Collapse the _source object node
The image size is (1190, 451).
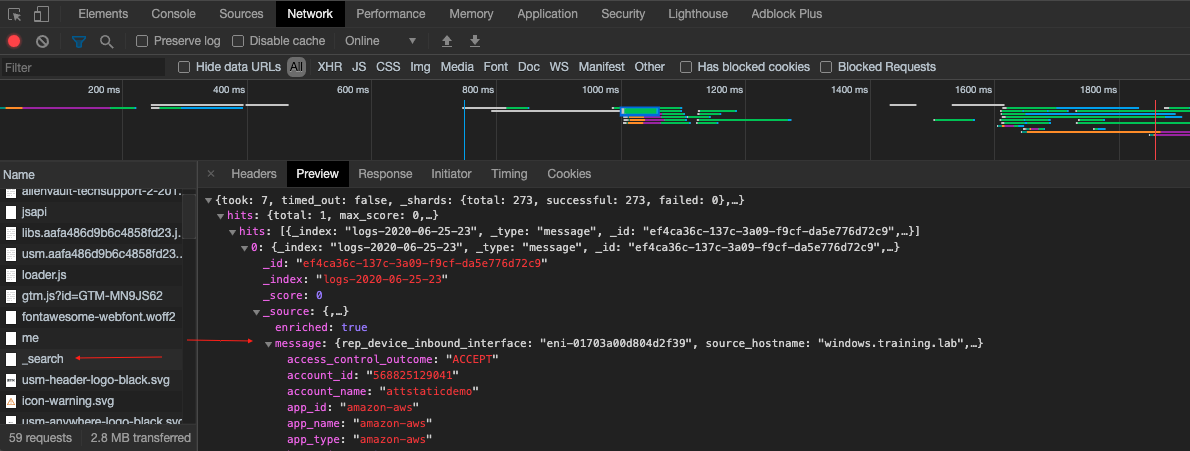pyautogui.click(x=257, y=311)
